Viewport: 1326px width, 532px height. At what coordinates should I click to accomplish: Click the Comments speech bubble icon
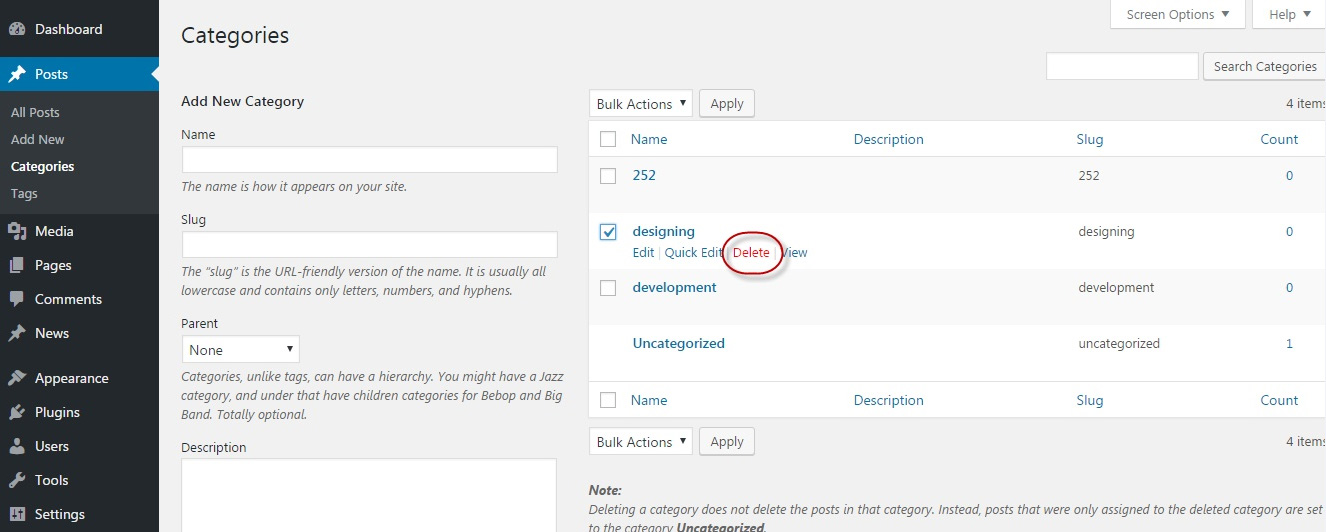click(17, 299)
